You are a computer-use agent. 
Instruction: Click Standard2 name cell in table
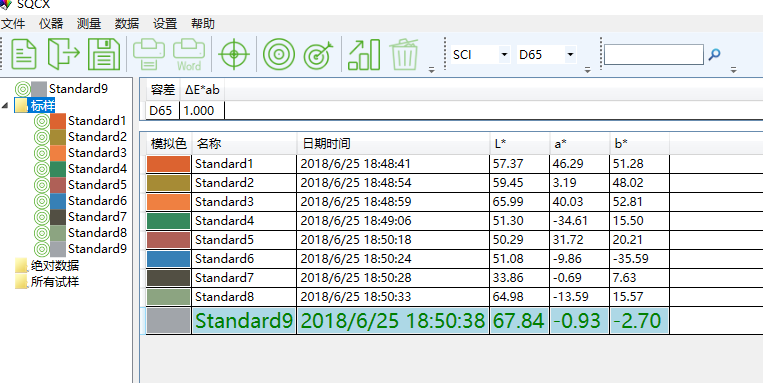click(244, 183)
